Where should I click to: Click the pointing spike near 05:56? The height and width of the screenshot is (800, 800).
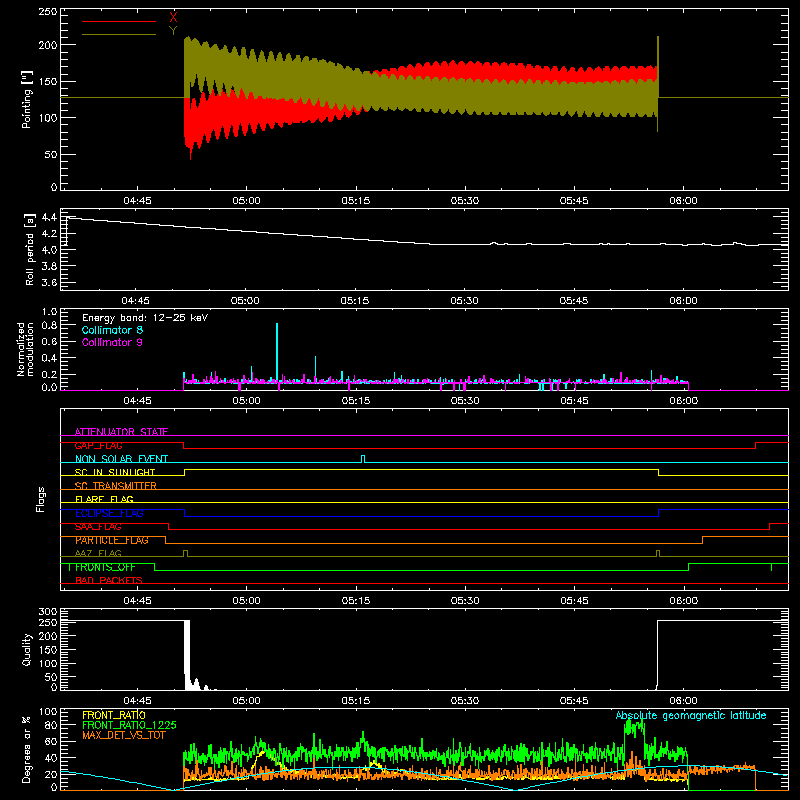pos(658,84)
